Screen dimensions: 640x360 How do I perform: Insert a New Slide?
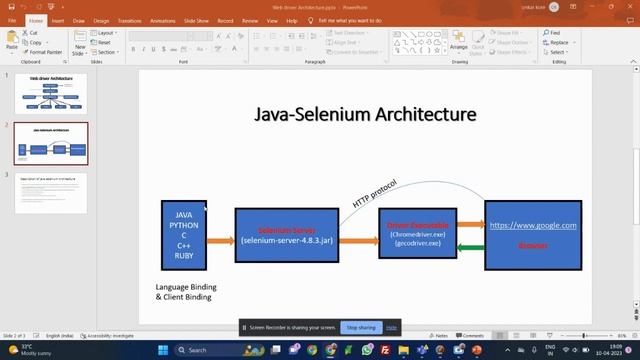(80, 43)
